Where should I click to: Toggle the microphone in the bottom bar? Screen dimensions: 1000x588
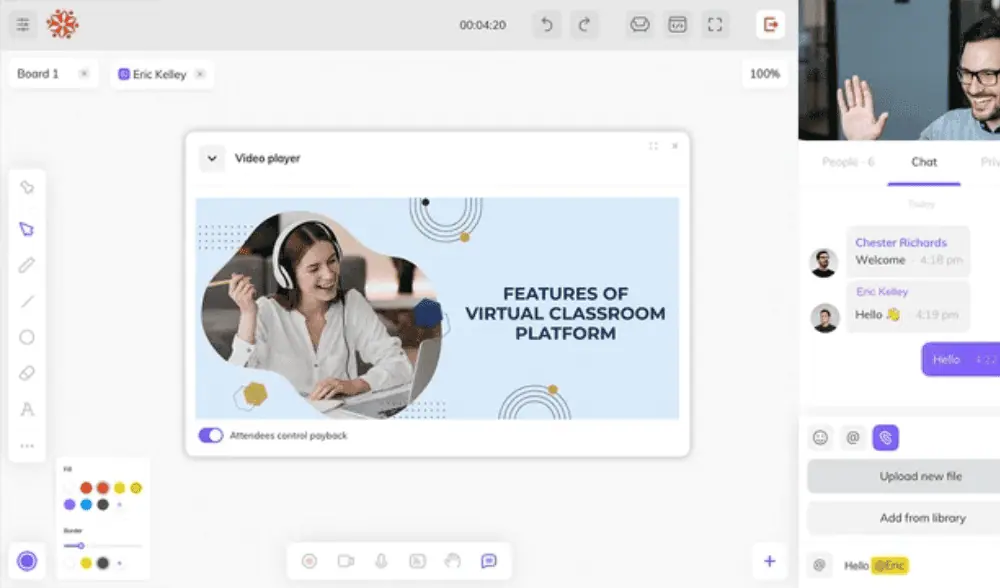[381, 561]
